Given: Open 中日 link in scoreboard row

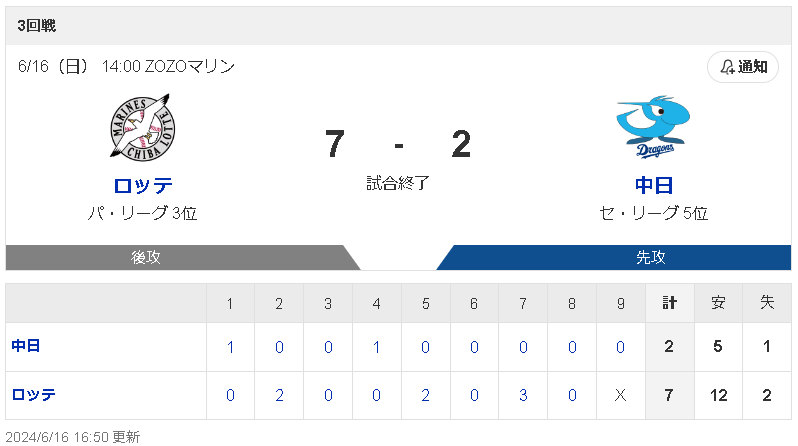Looking at the screenshot, I should click(25, 346).
